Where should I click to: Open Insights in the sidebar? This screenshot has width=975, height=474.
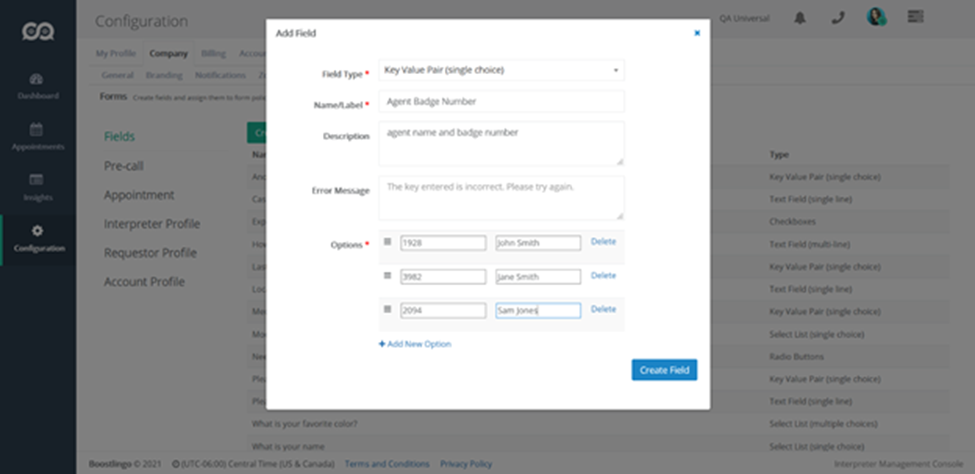pos(37,187)
